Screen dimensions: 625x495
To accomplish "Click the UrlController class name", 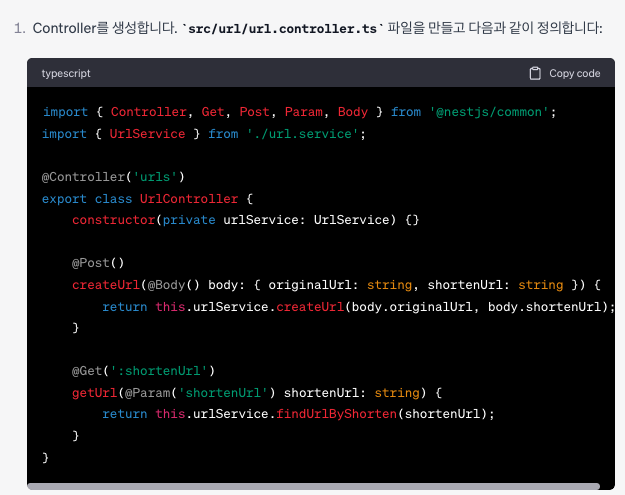I will [189, 198].
